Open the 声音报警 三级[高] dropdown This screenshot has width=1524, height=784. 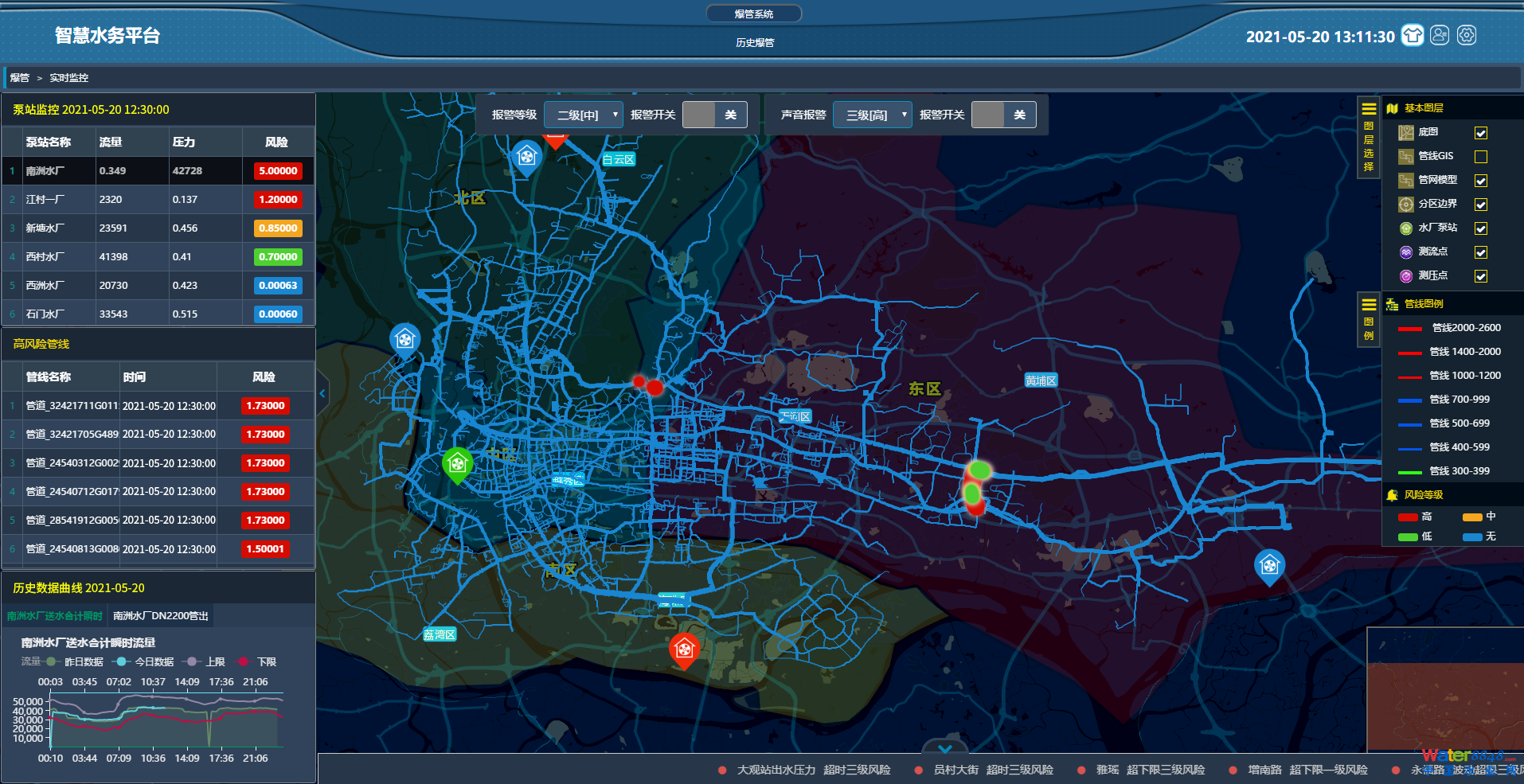pyautogui.click(x=872, y=115)
